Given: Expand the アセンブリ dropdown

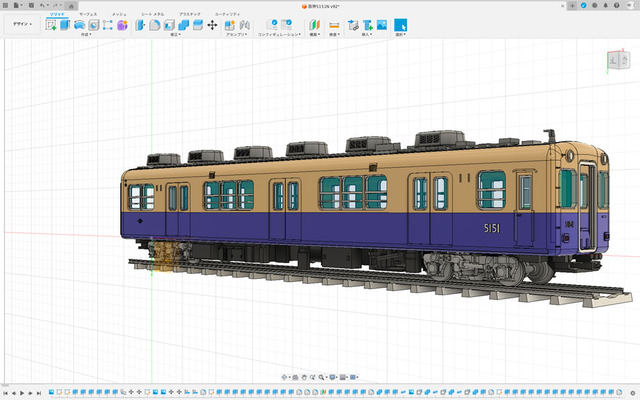Looking at the screenshot, I should 237,35.
